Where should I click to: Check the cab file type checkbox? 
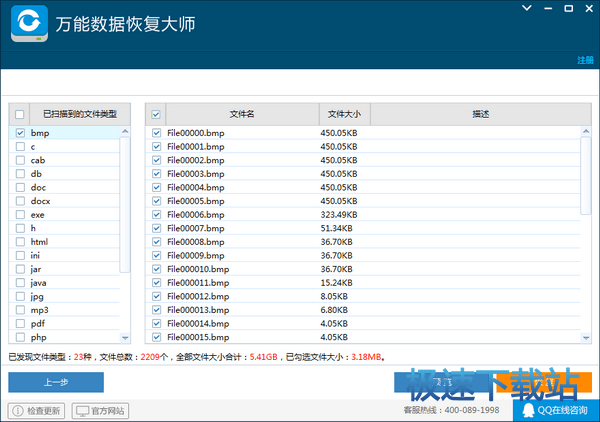pyautogui.click(x=20, y=160)
